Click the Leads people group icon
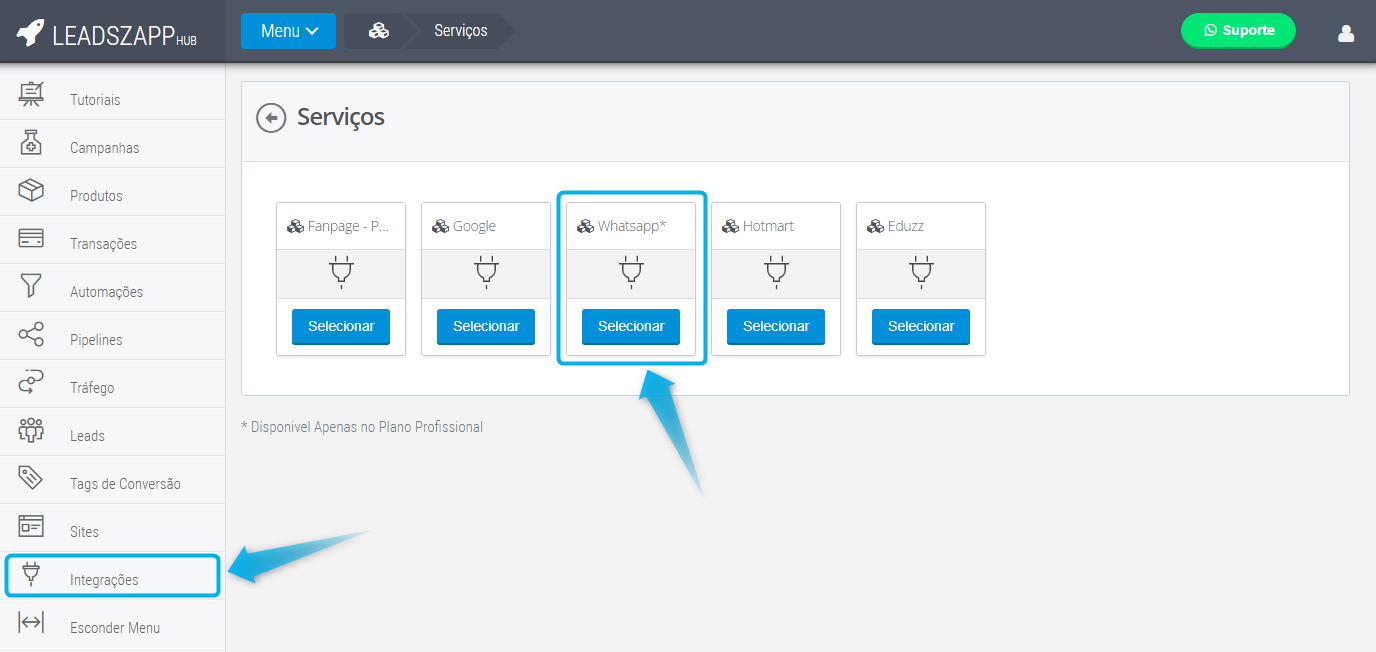Image resolution: width=1376 pixels, height=652 pixels. [x=31, y=431]
